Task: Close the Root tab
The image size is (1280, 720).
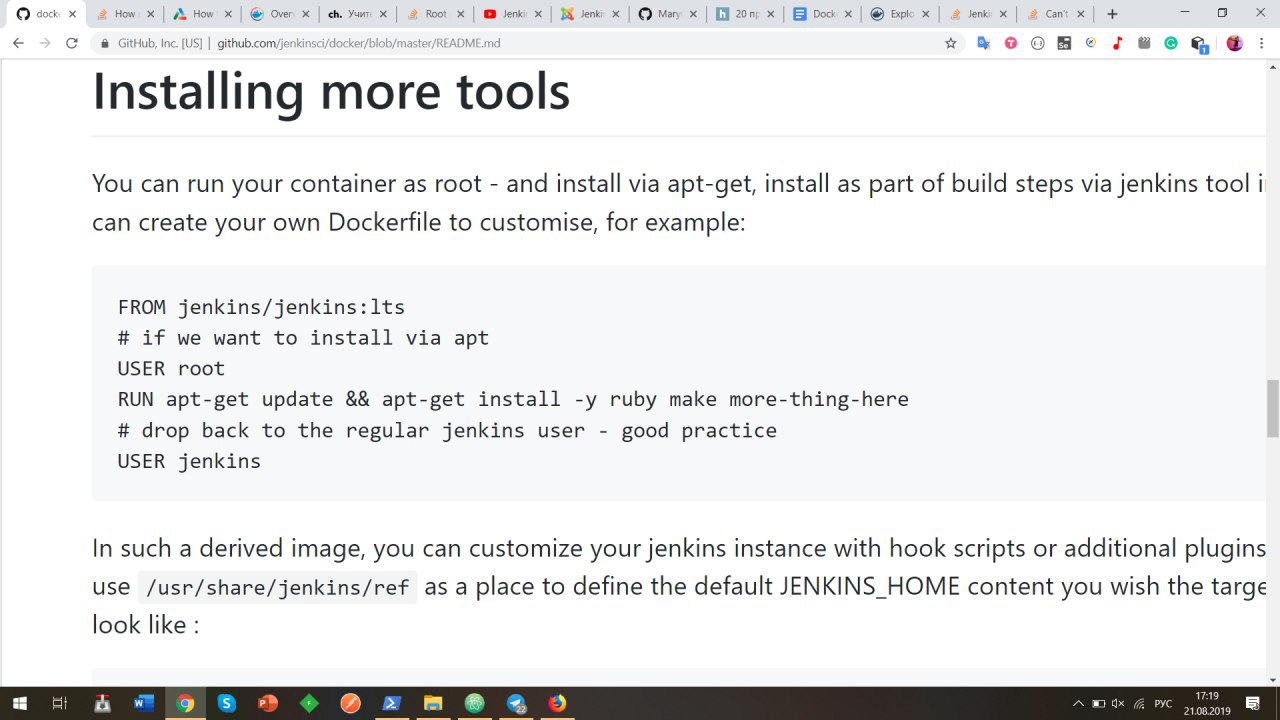Action: coord(460,14)
